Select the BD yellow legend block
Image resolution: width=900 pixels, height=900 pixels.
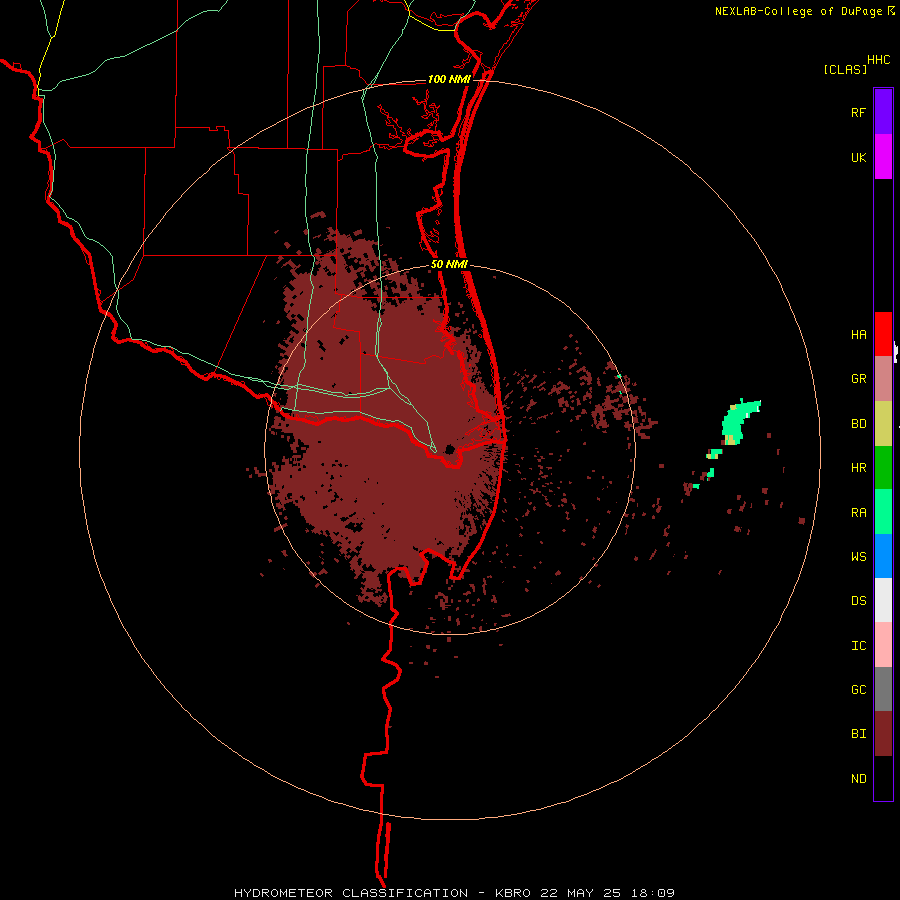point(883,423)
